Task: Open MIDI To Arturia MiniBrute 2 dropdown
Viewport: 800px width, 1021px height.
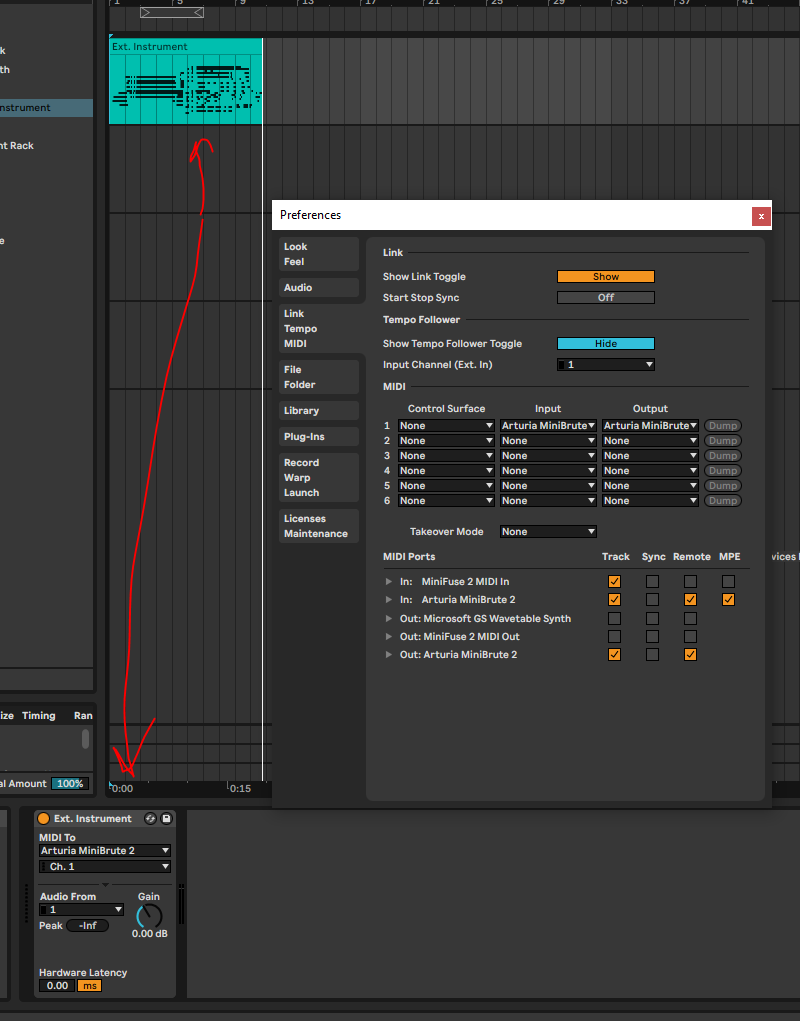Action: 105,850
